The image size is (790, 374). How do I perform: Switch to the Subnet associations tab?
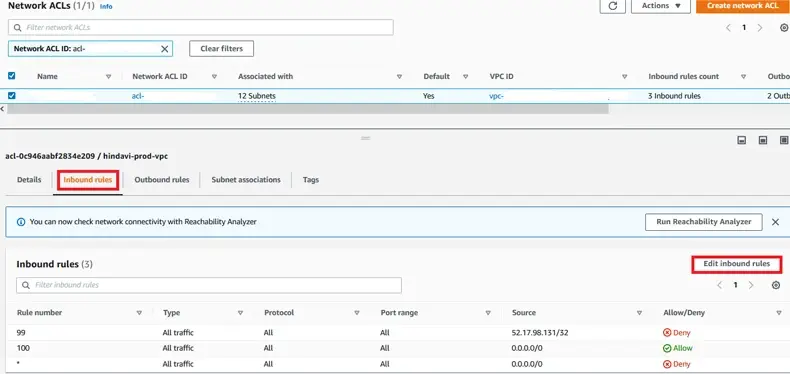246,179
